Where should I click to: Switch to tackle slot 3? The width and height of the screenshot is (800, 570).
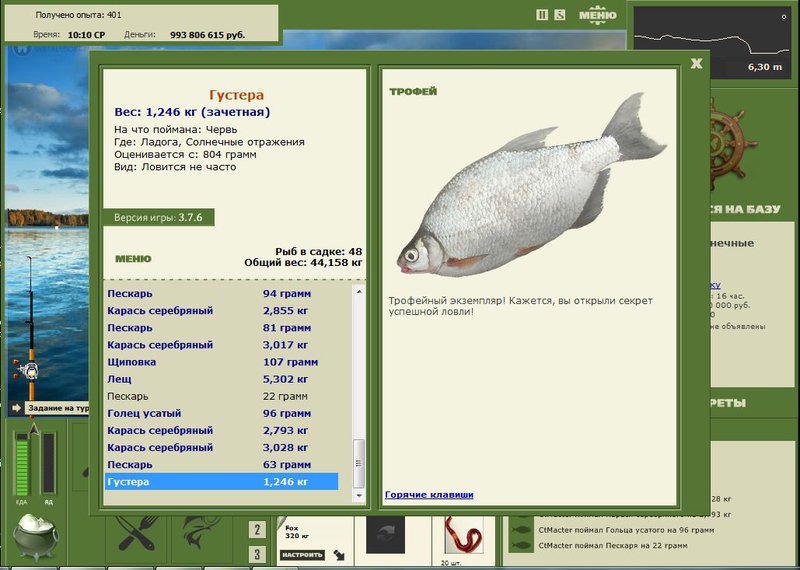pyautogui.click(x=257, y=554)
